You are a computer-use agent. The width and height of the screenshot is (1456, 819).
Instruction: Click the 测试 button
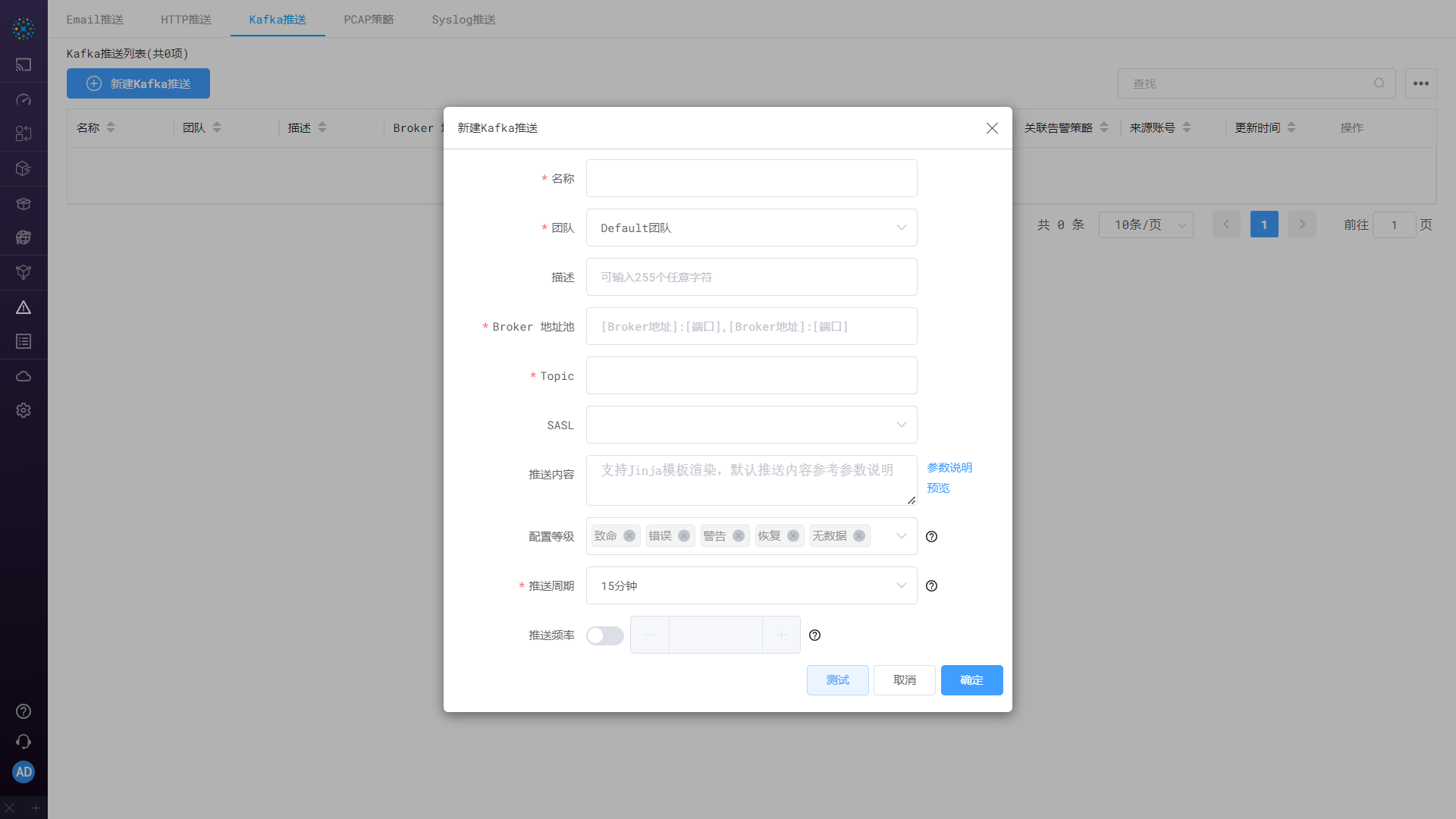pos(837,680)
